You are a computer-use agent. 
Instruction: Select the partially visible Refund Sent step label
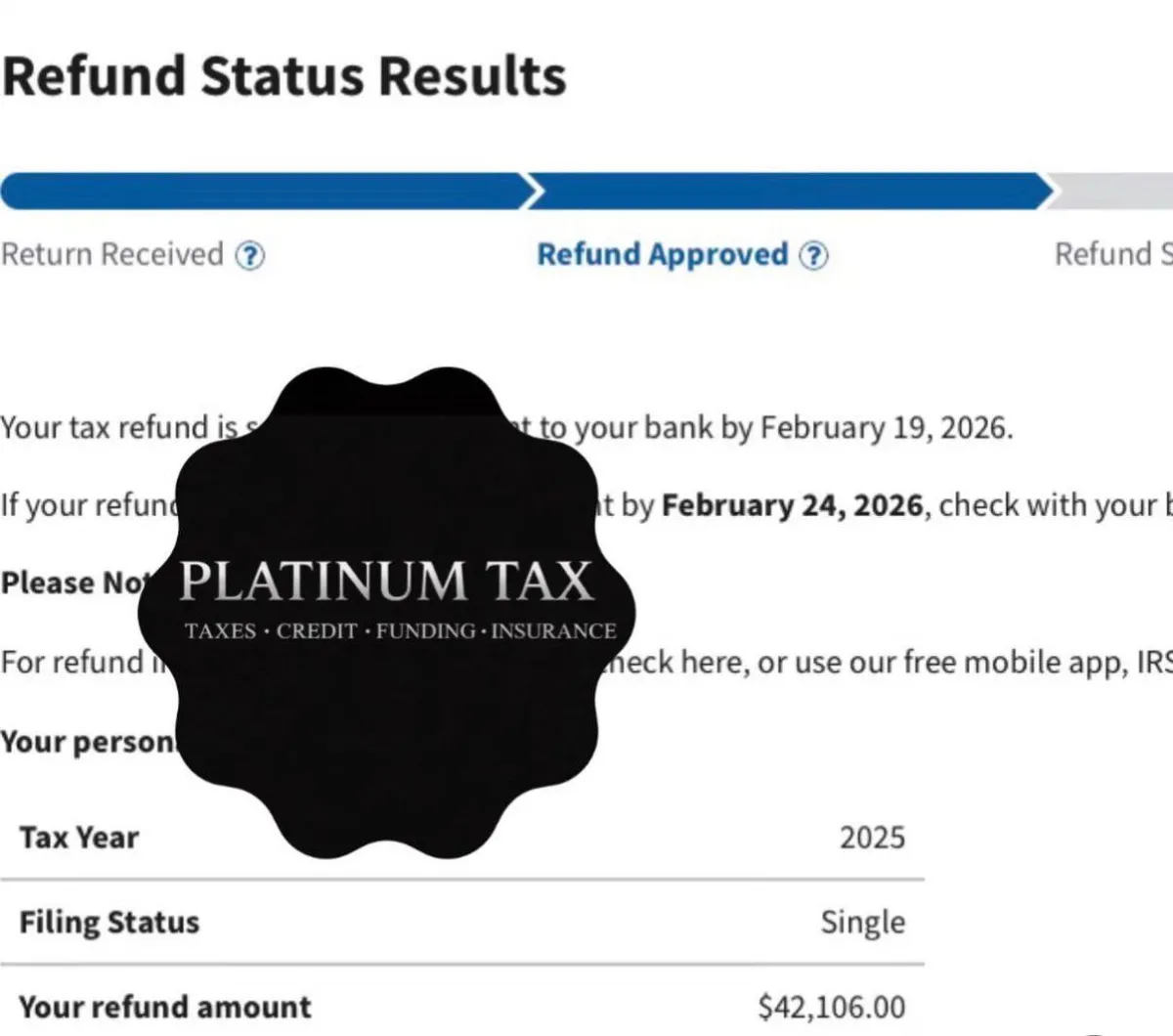[1112, 255]
